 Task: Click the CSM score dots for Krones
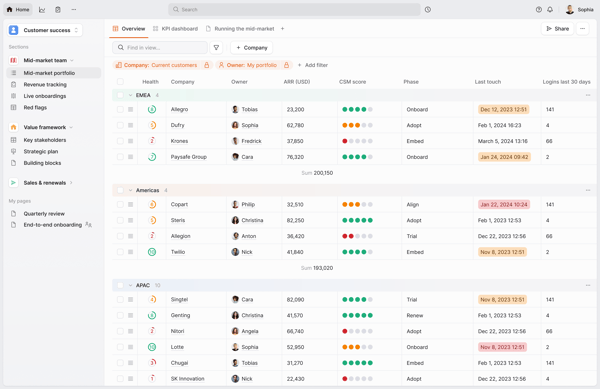coord(357,141)
